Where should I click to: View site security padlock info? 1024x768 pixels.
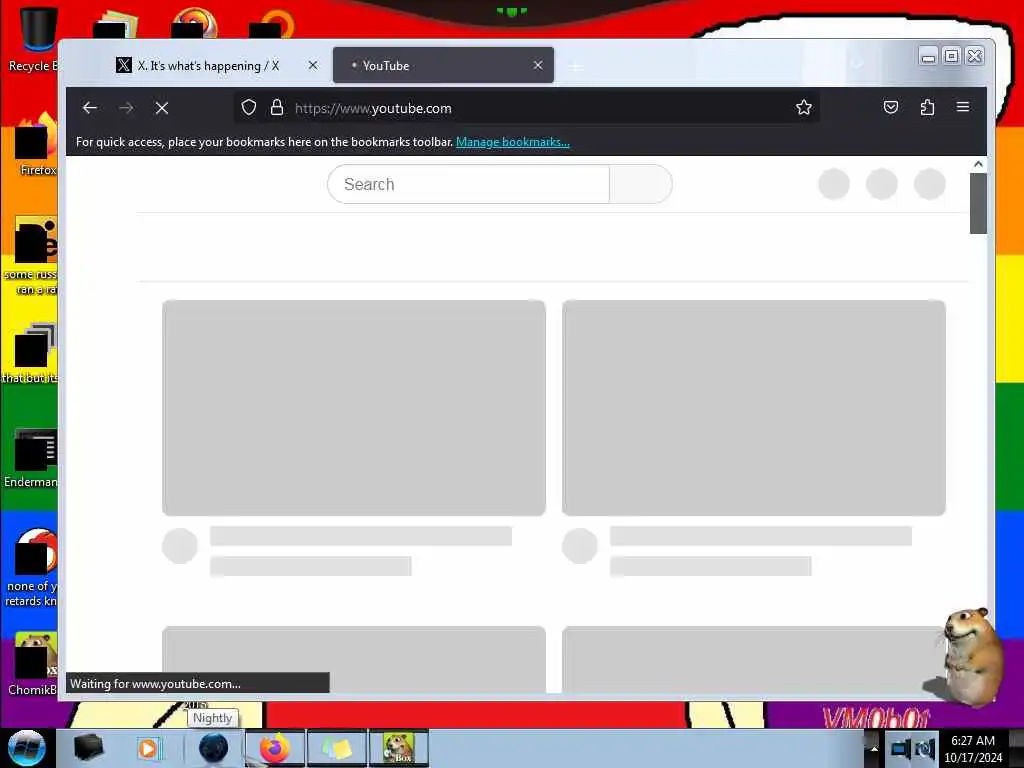click(277, 107)
